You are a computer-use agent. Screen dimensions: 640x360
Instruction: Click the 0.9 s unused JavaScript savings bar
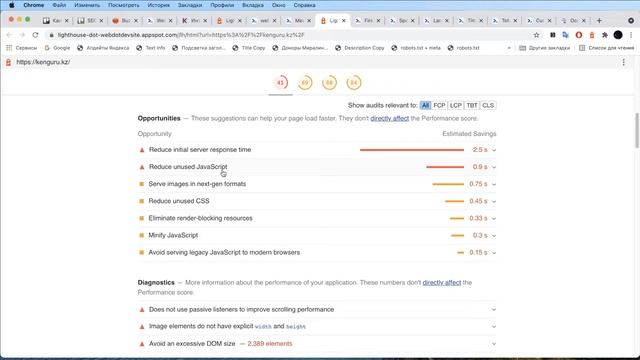coord(445,167)
